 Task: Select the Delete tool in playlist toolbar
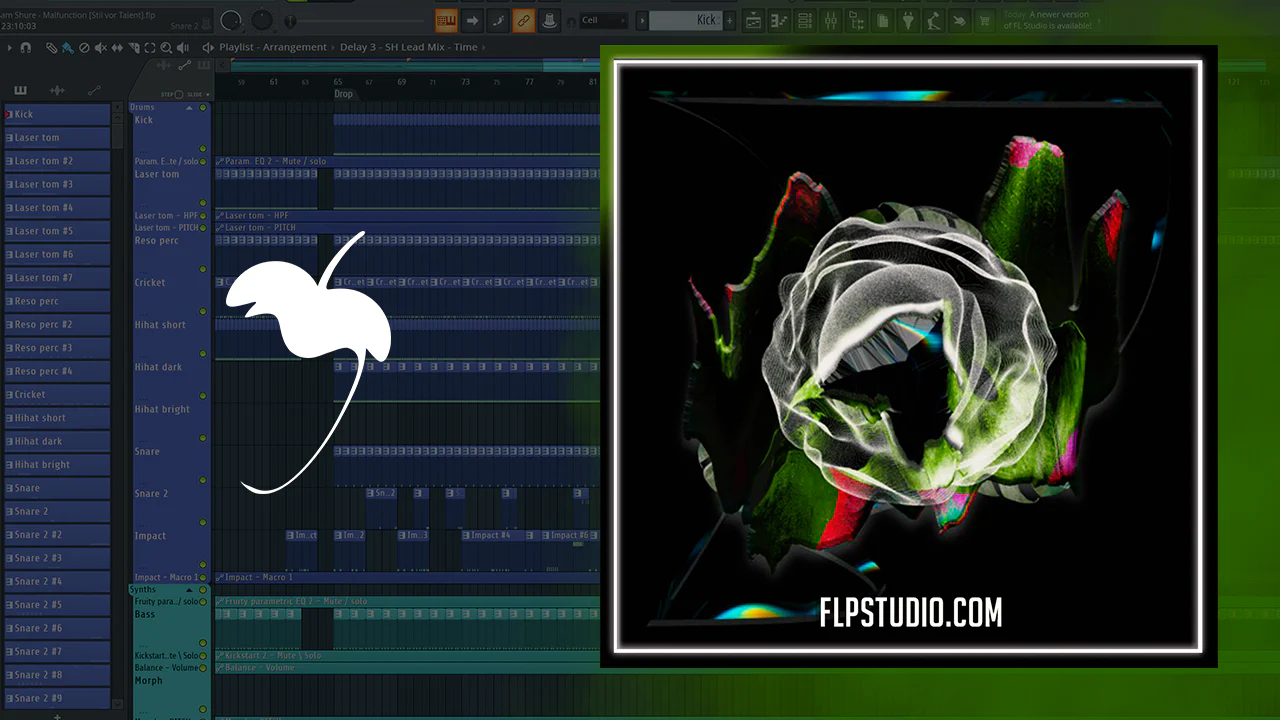[x=84, y=47]
